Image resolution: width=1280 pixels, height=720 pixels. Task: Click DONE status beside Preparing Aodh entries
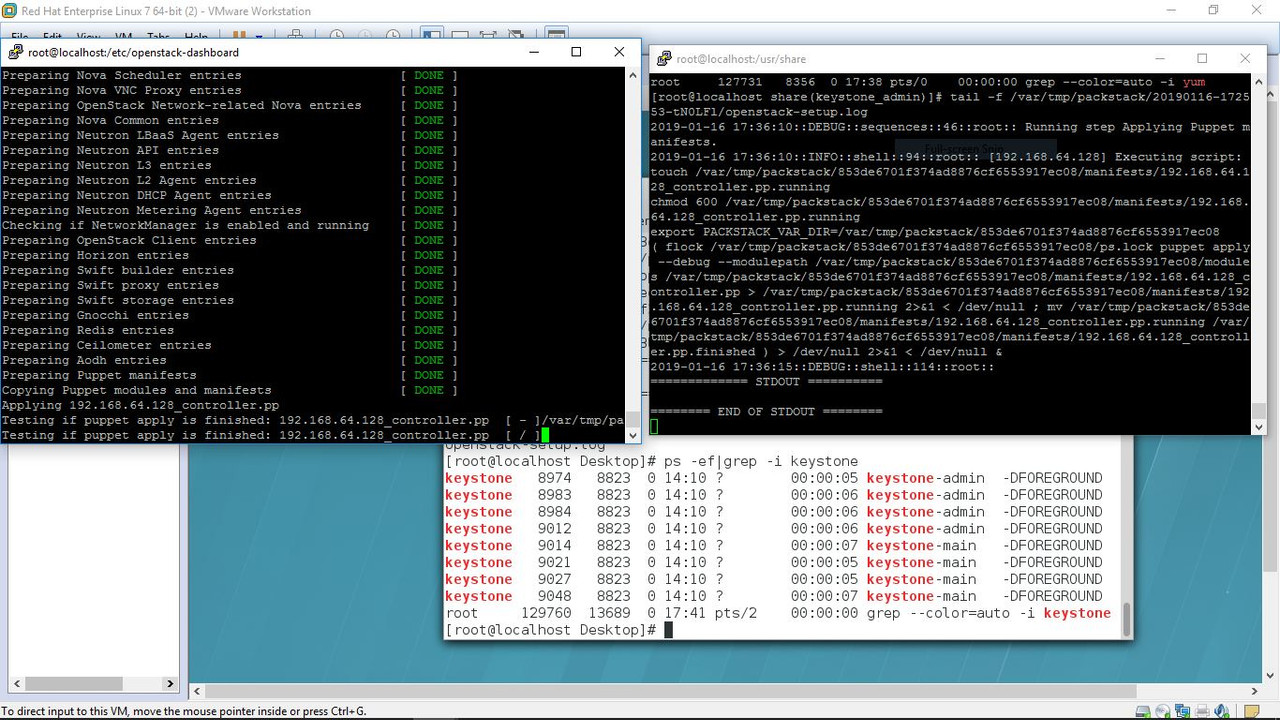[429, 360]
